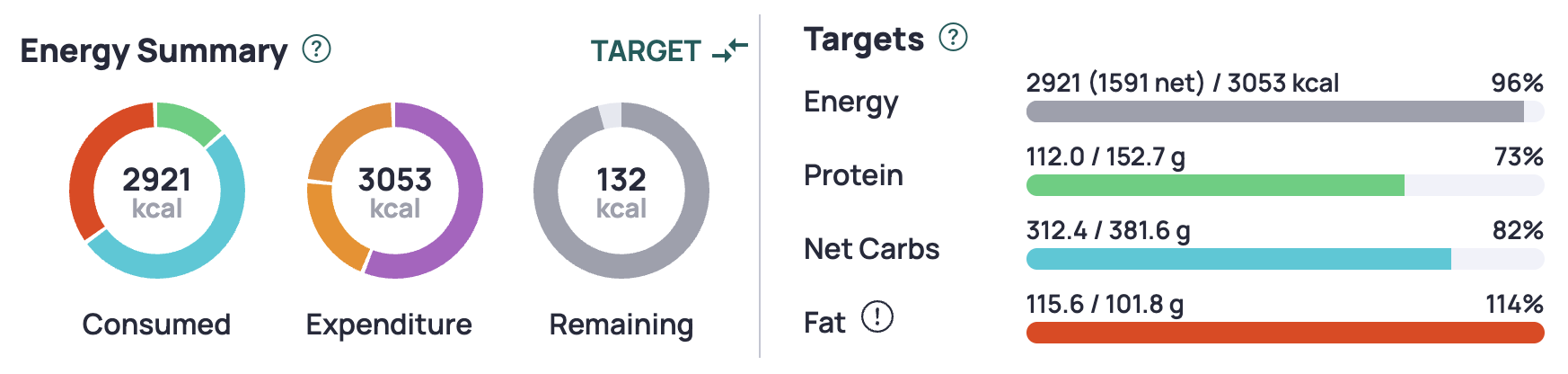Select the Net Carbs target label
Viewport: 1568px width, 374px height.
(871, 249)
